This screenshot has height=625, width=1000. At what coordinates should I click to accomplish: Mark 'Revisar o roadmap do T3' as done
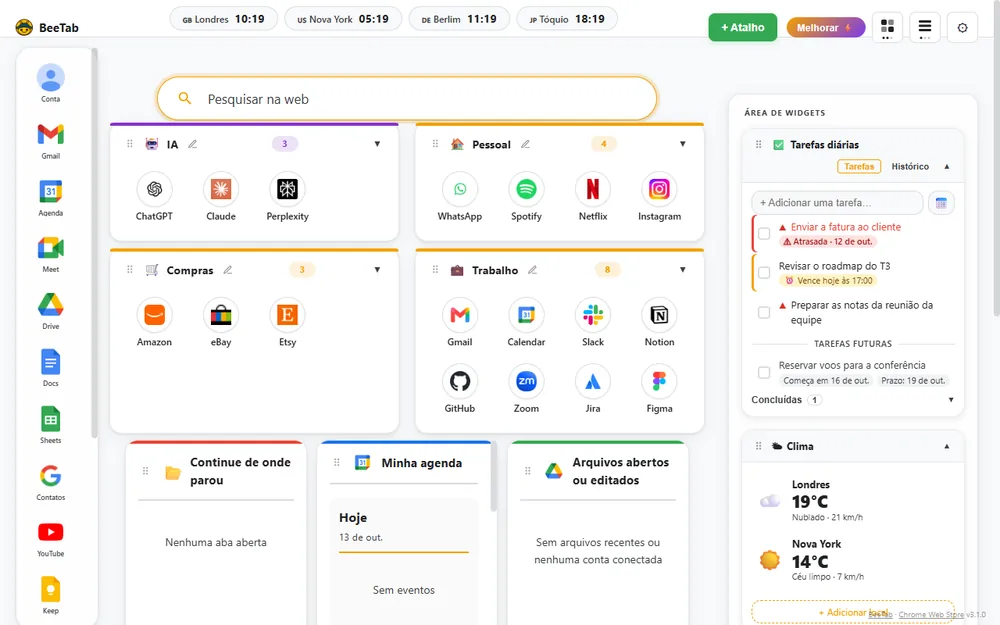(764, 273)
